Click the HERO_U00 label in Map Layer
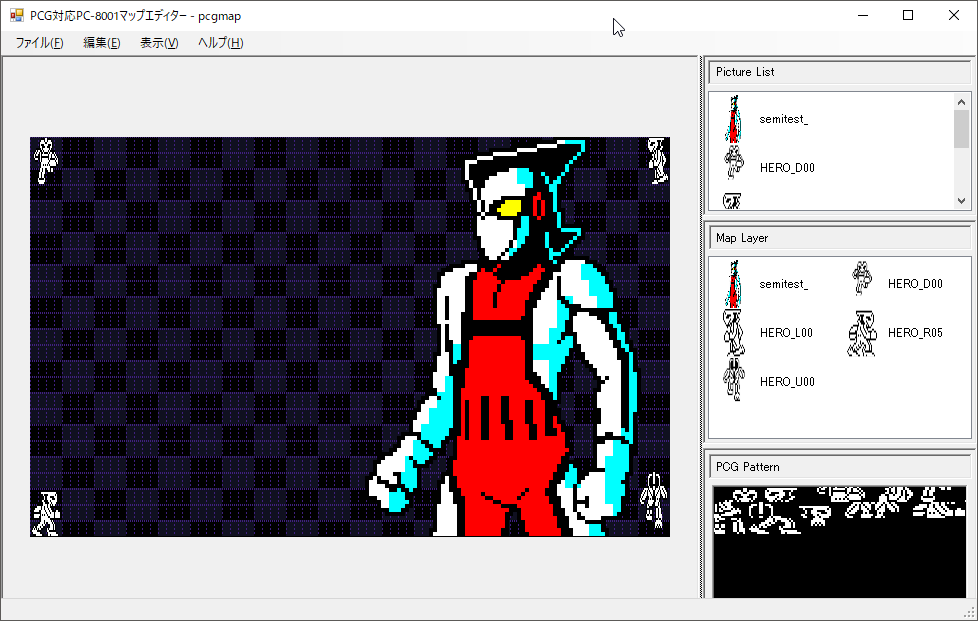 (x=787, y=382)
